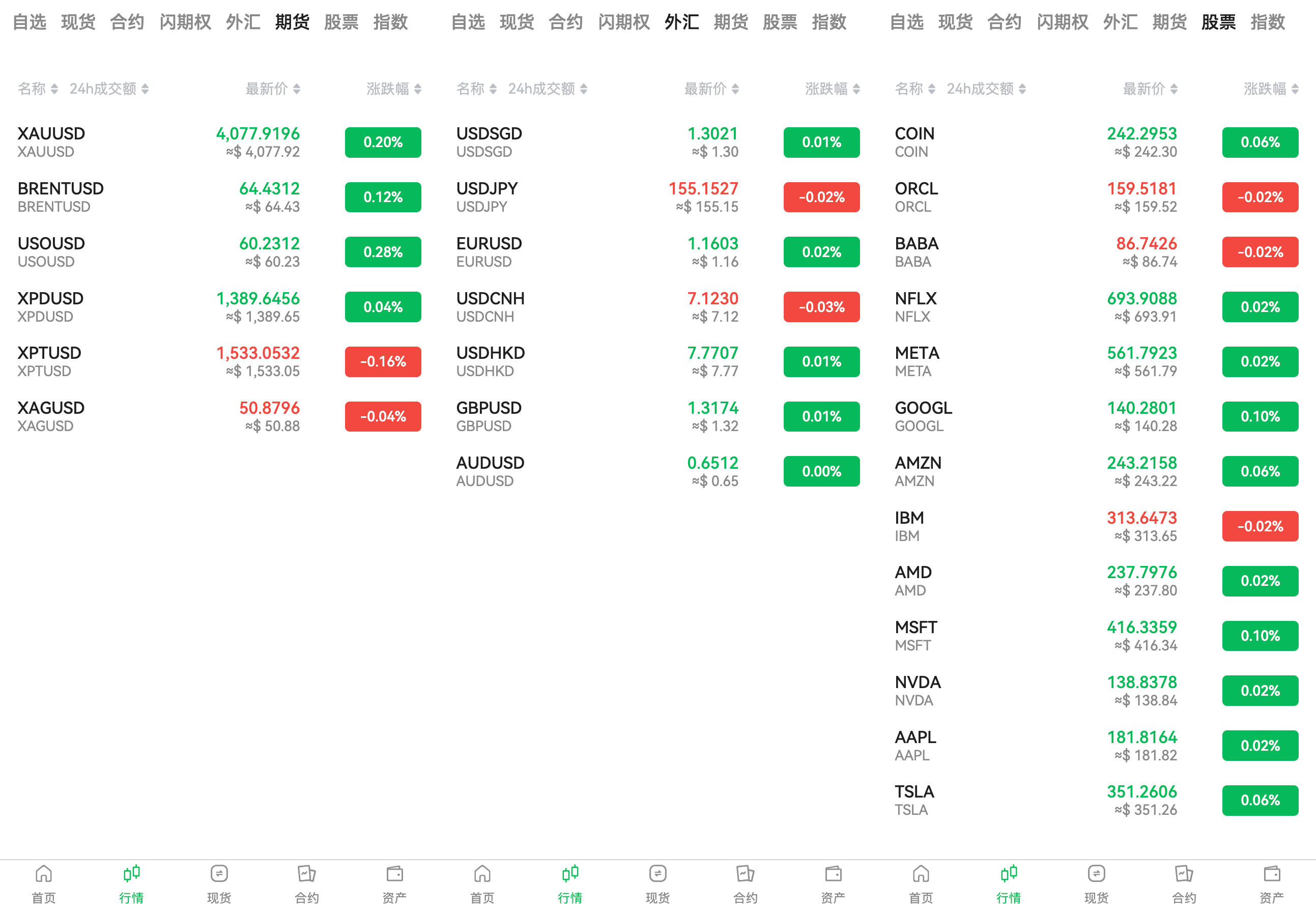1316x910 pixels.
Task: Open spot trading via the 现货 icon at bottom left
Action: click(219, 881)
